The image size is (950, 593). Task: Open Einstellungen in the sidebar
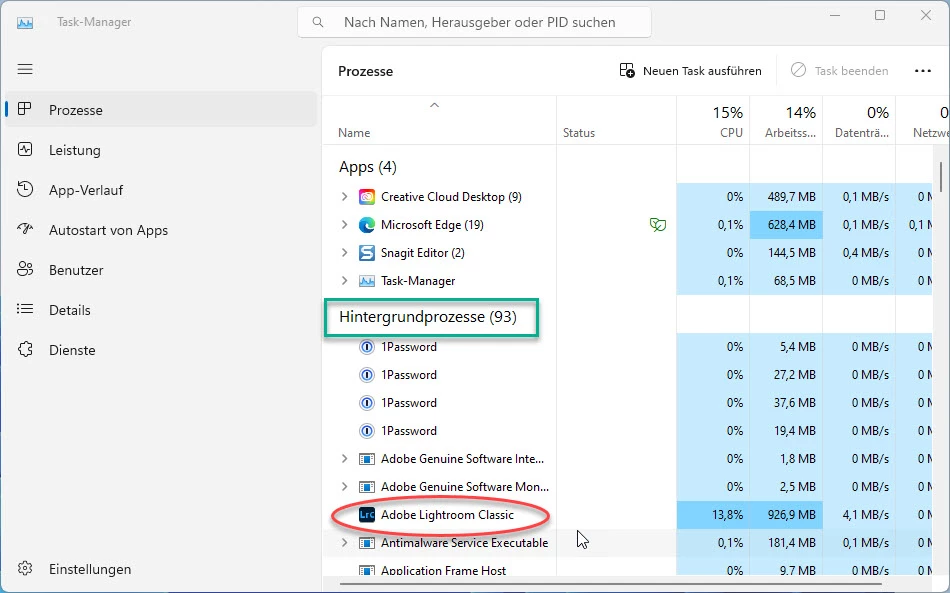(161, 569)
